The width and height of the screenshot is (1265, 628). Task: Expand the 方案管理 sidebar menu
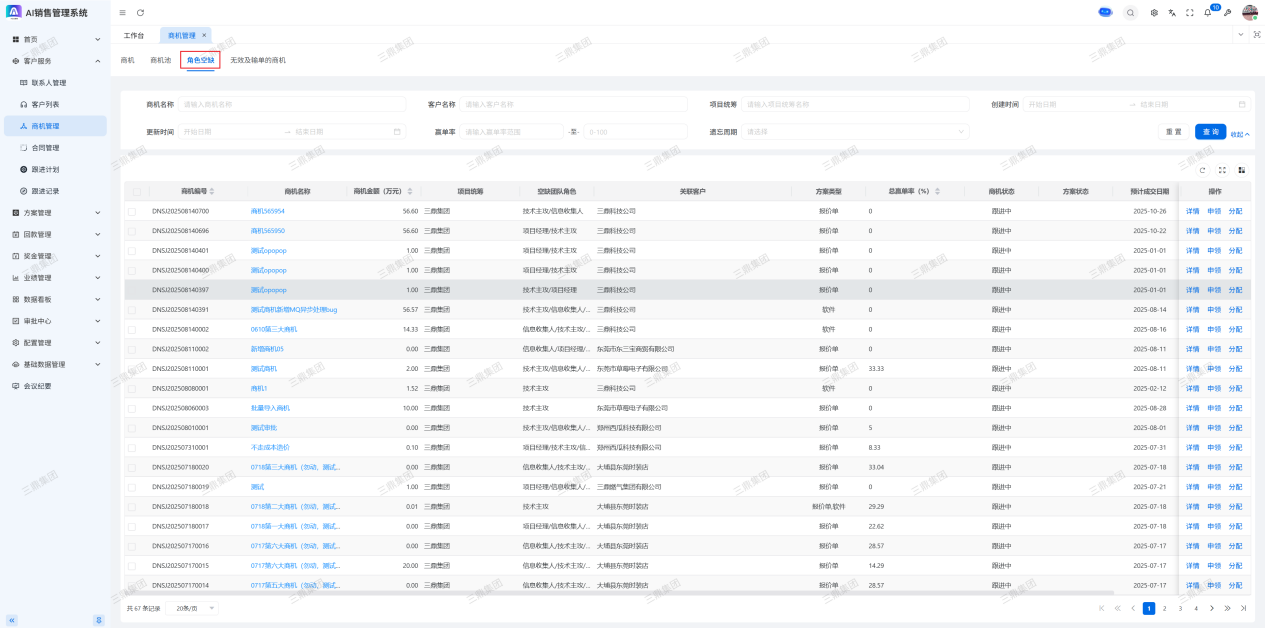[x=56, y=213]
